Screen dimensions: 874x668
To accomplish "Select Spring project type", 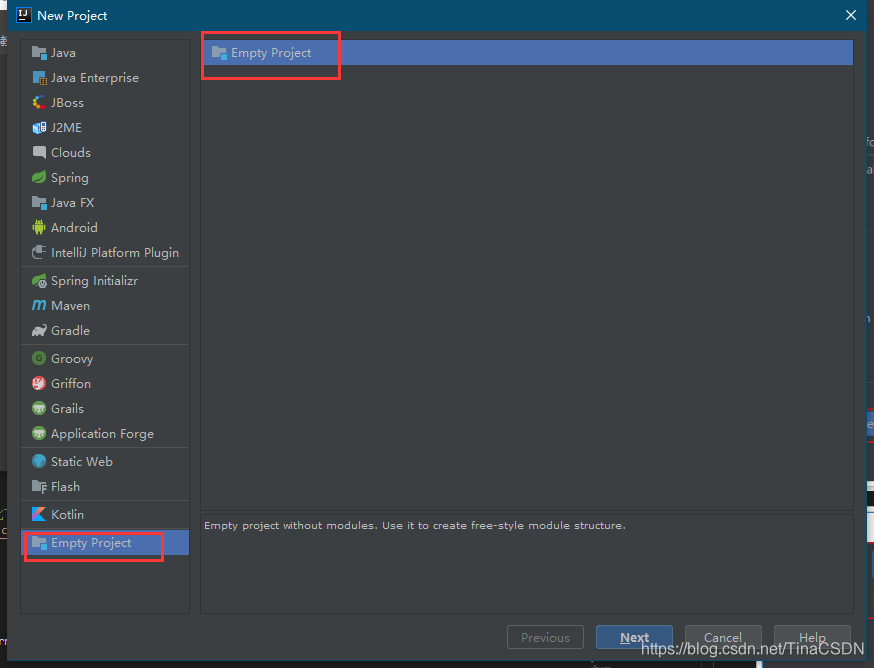I will pos(105,178).
